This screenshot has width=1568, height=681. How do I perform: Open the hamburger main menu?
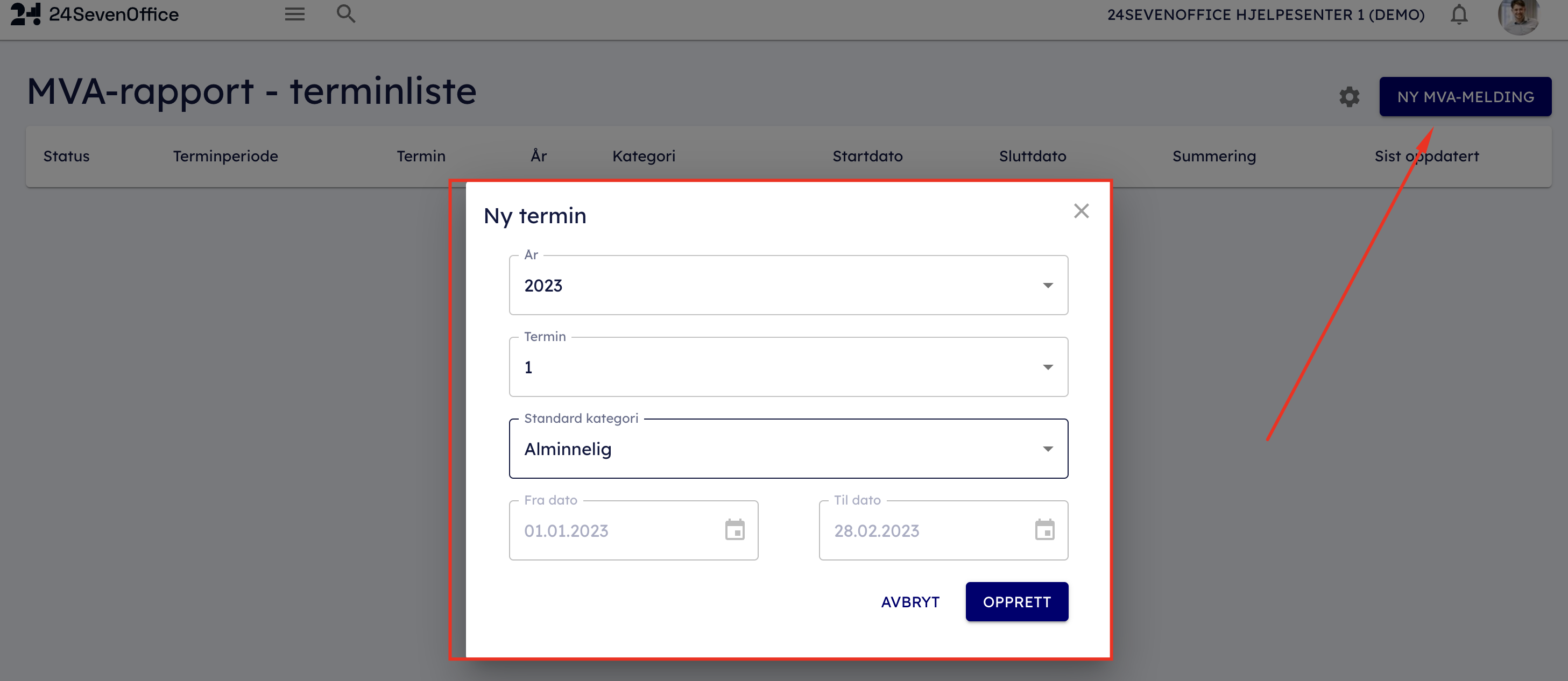(295, 14)
